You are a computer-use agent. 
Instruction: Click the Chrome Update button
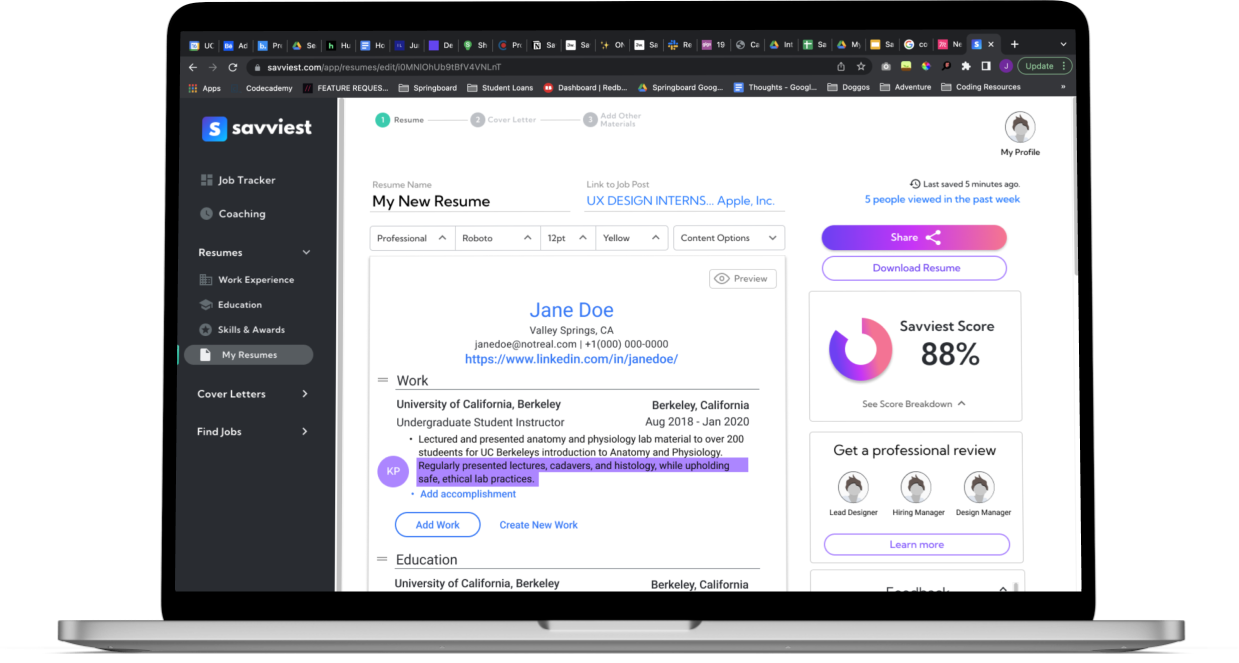click(x=1045, y=66)
